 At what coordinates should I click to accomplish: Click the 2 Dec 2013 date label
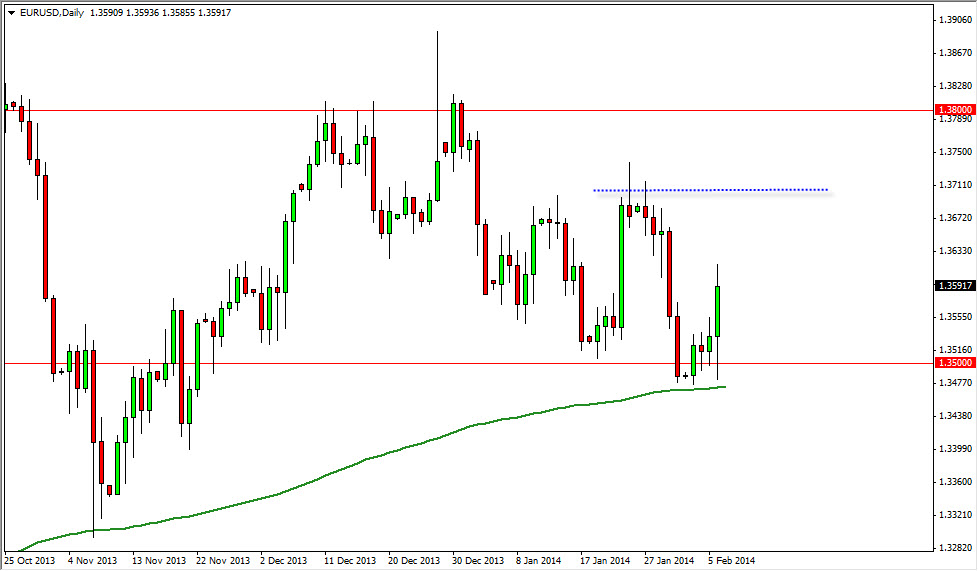(284, 560)
